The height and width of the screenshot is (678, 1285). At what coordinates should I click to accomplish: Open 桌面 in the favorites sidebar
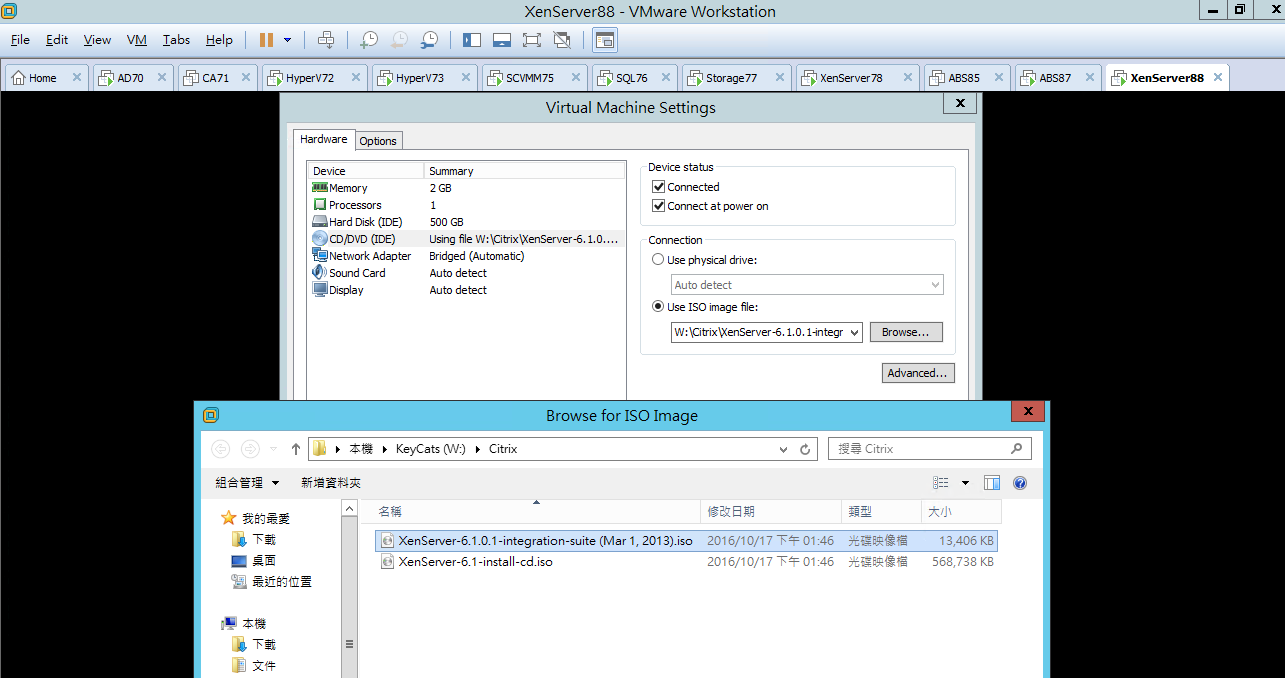tap(264, 561)
